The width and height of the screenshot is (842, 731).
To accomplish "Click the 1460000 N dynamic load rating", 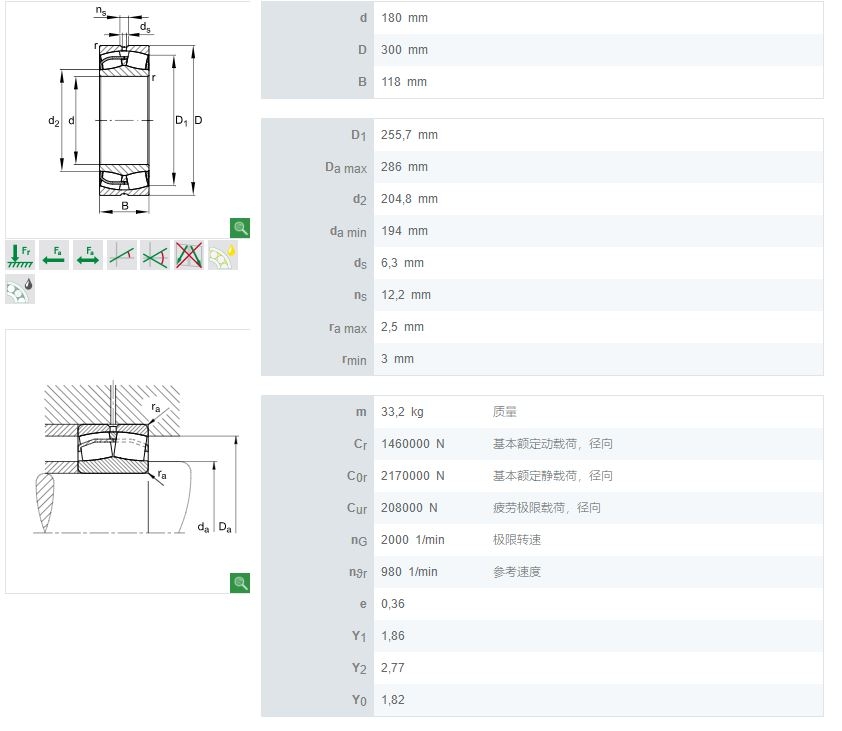I will pos(413,444).
